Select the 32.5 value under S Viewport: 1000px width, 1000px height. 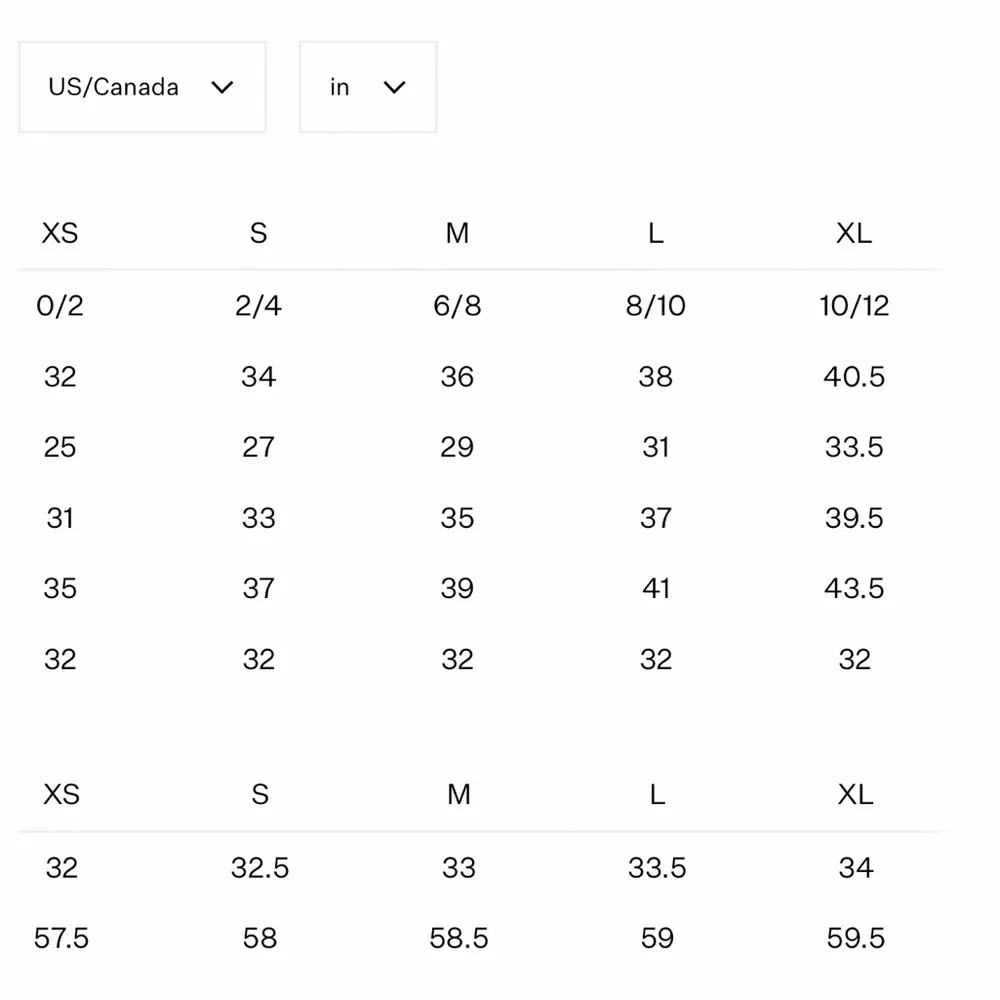pyautogui.click(x=260, y=867)
